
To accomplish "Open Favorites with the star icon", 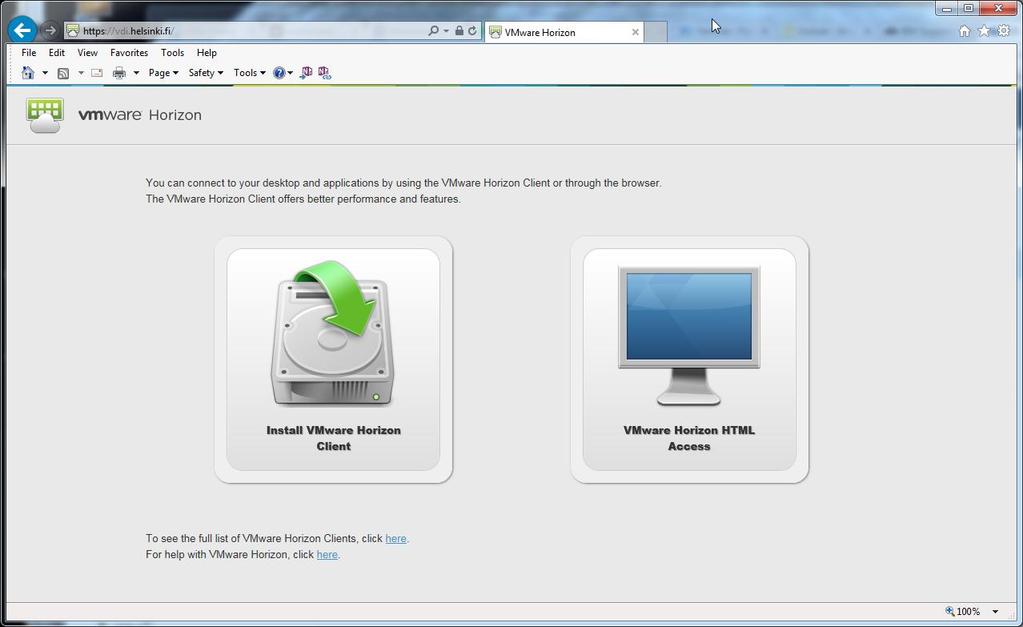I will 984,31.
